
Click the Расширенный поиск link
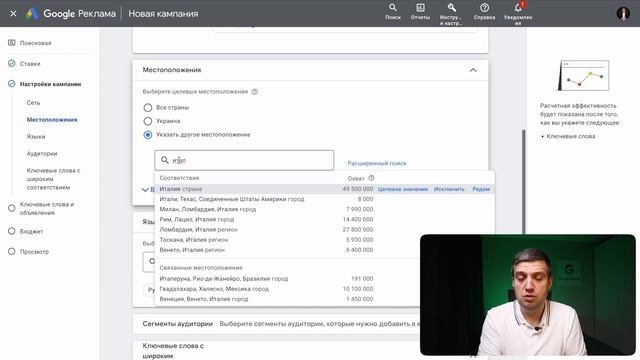(x=377, y=163)
